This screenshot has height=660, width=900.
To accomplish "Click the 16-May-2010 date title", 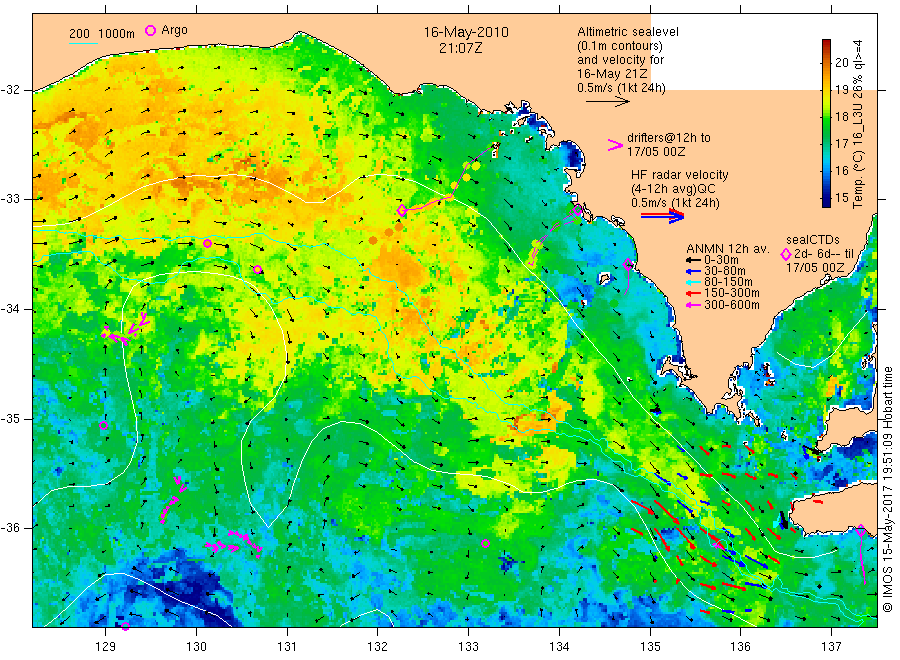I will point(466,32).
